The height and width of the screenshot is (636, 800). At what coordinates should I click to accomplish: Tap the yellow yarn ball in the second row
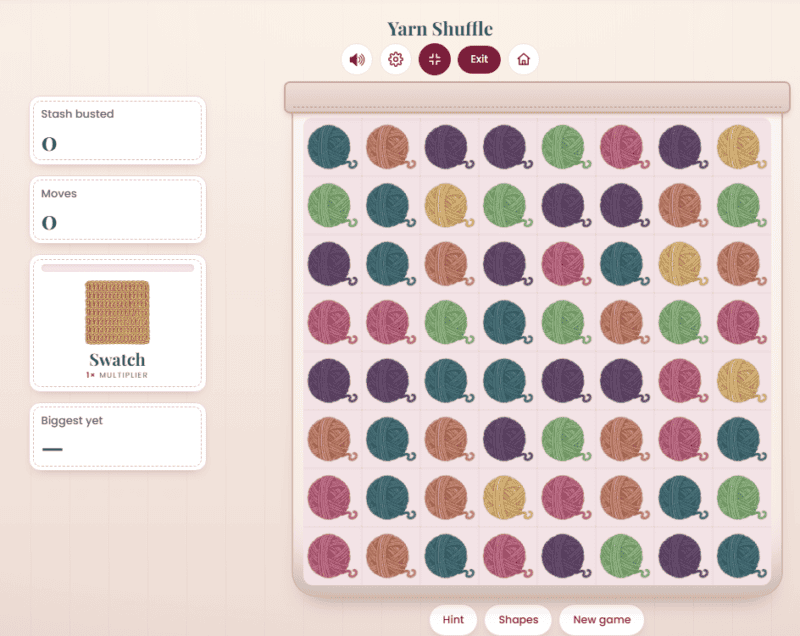click(448, 206)
